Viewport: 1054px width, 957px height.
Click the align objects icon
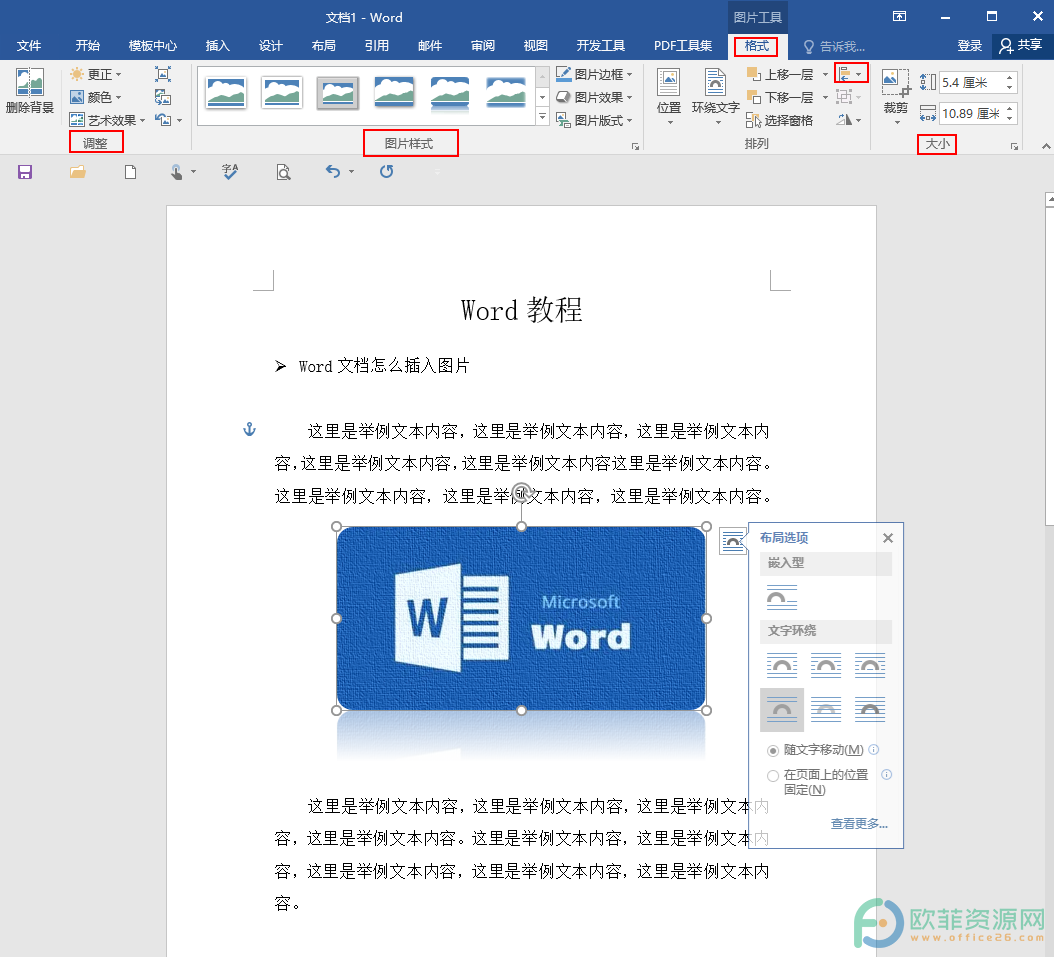(x=844, y=73)
